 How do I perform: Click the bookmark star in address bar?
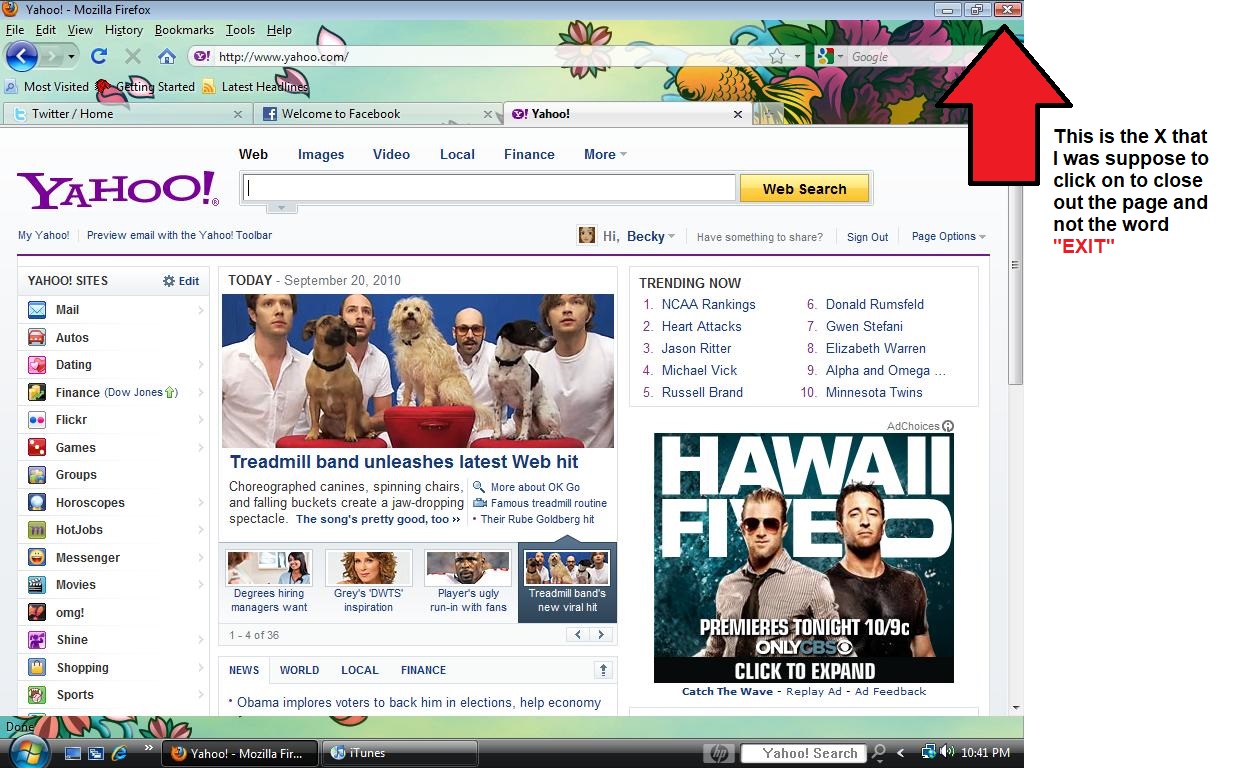click(x=777, y=56)
